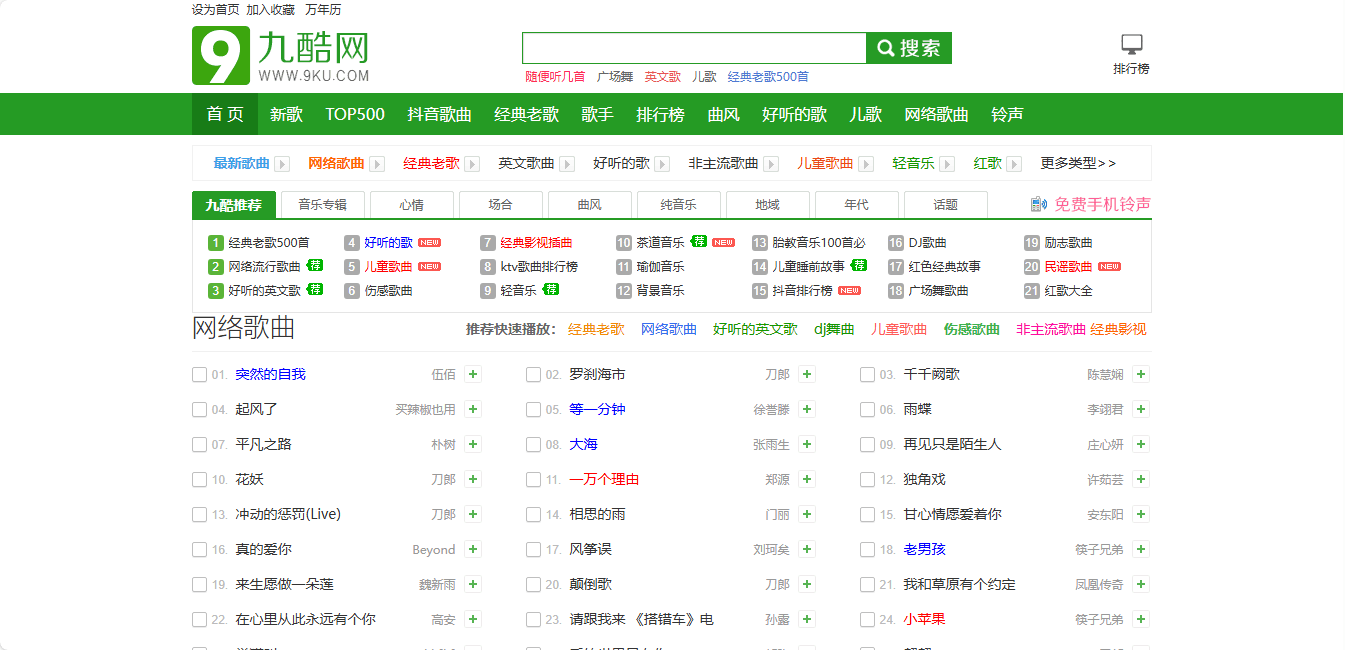The width and height of the screenshot is (1345, 650).
Task: Click the green arrow beside 最新歌曲
Action: point(283,163)
